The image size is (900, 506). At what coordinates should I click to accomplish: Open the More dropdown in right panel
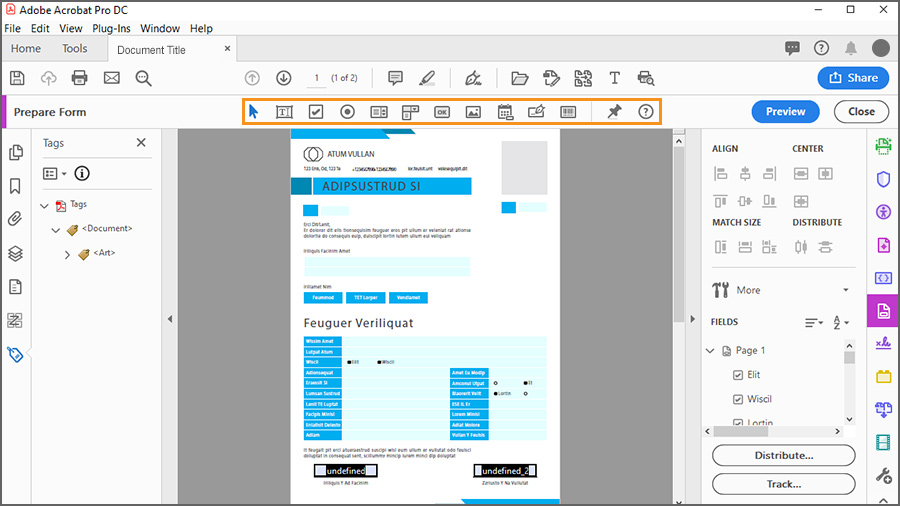(x=781, y=290)
